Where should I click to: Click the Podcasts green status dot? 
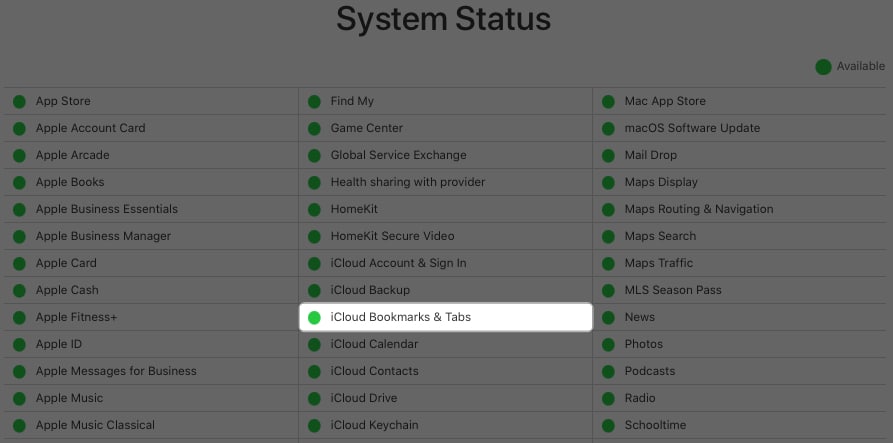(x=608, y=371)
